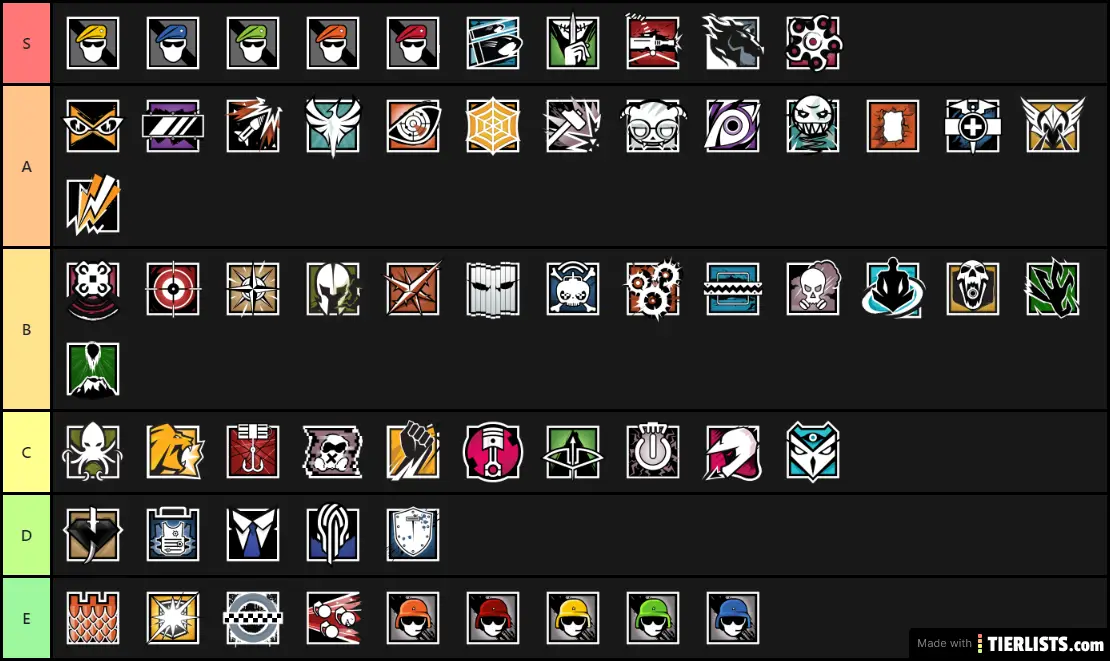Screen dimensions: 1110x661
Task: Click the yellow C tier label
Action: click(26, 452)
